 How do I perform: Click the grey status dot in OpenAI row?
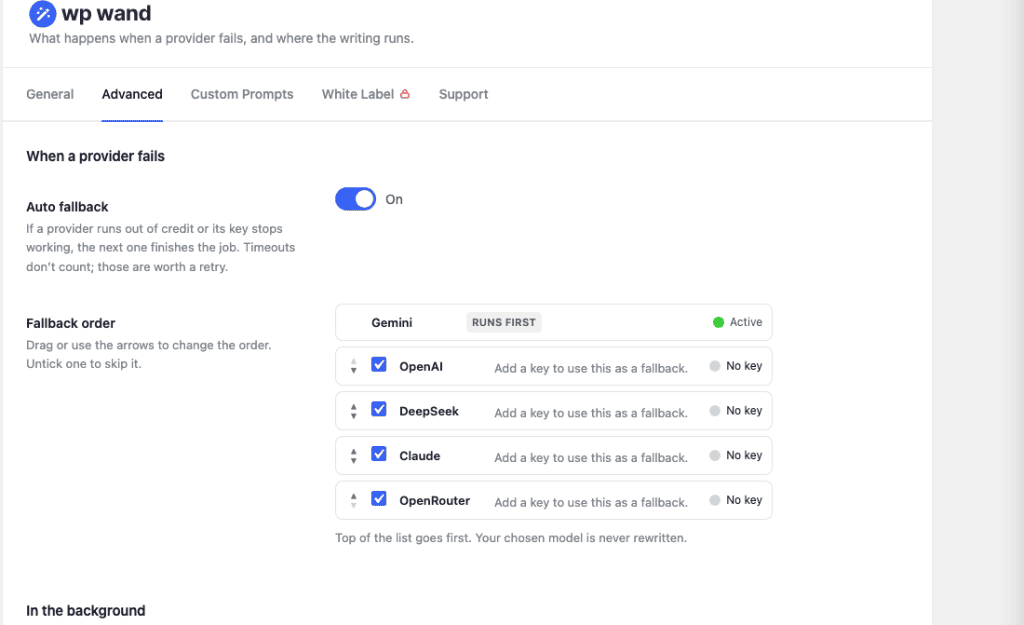[714, 366]
